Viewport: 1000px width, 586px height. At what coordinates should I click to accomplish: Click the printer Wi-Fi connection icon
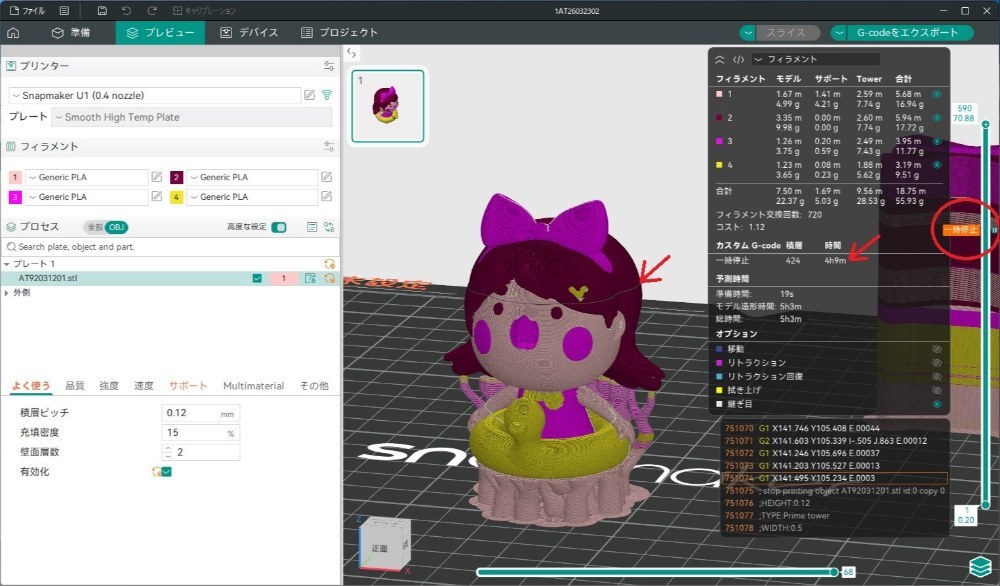[x=327, y=96]
